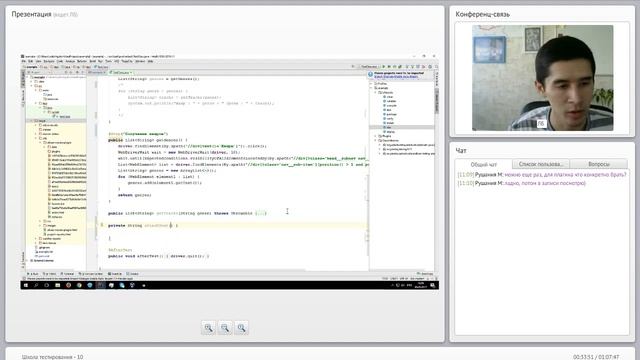Click the active IntelliJ IDEA icon in the taskbar
Image resolution: width=640 pixels, height=360 pixels.
(x=100, y=285)
